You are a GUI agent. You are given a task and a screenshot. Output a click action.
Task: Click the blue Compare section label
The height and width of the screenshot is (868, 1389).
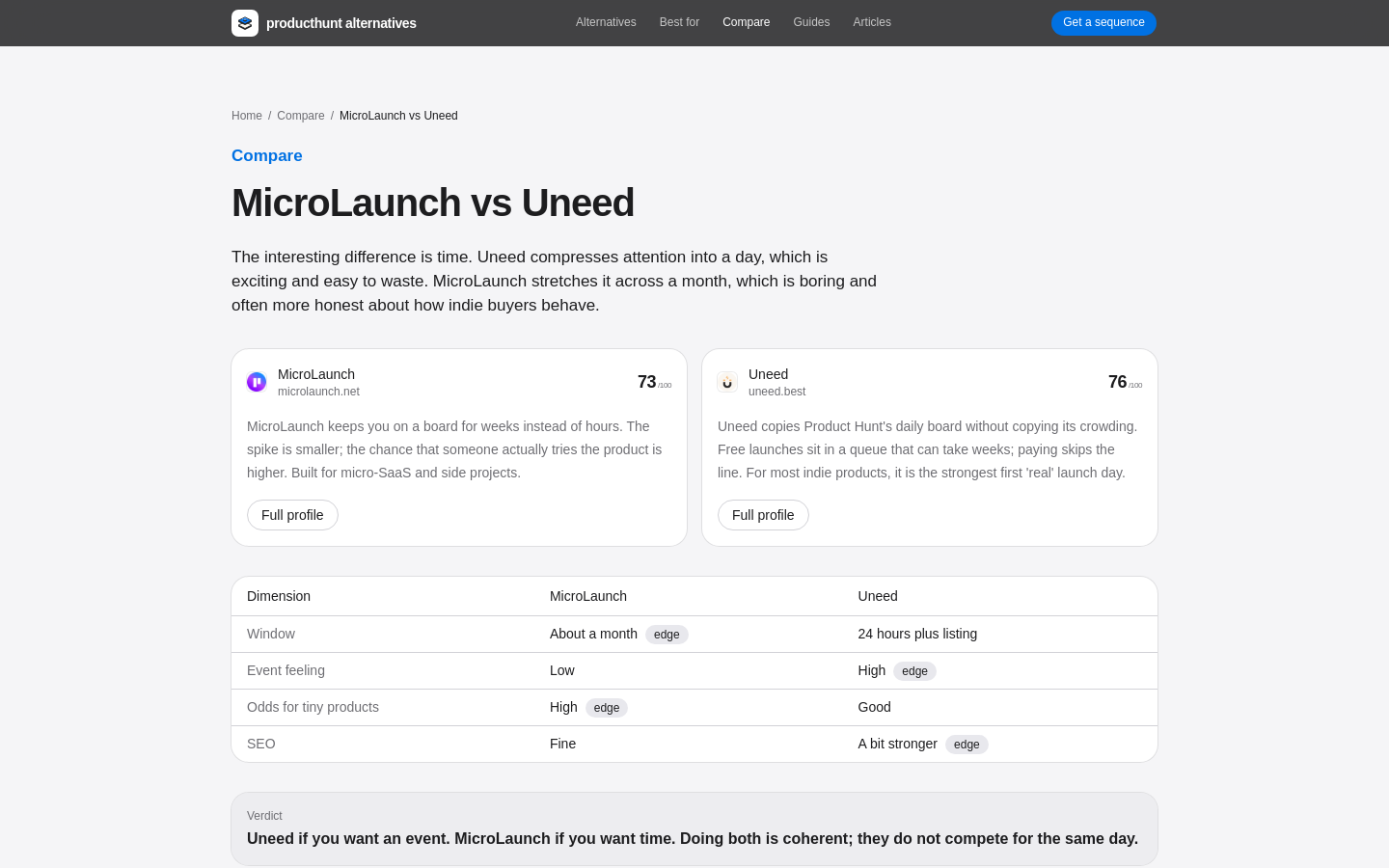267,155
